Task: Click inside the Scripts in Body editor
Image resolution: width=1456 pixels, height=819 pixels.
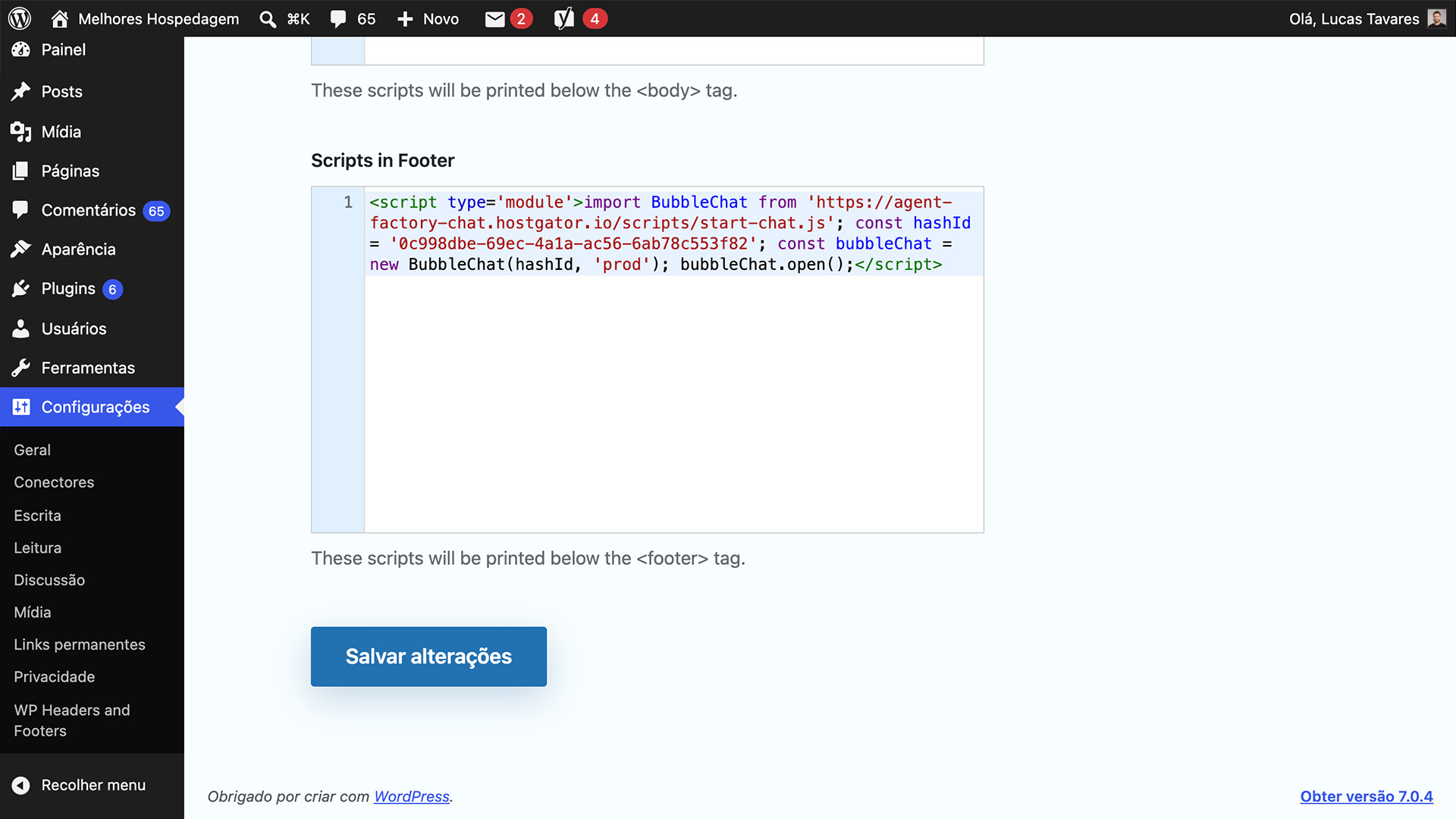Action: pos(673,50)
